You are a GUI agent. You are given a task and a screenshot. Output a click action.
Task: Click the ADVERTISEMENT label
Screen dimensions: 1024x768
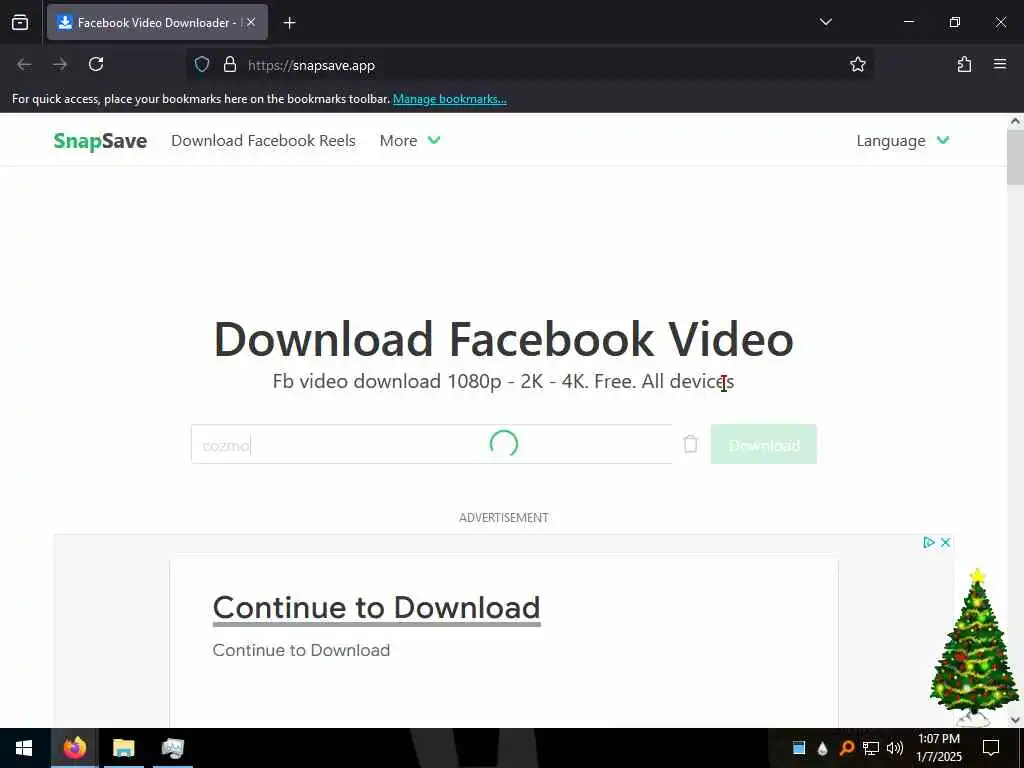point(504,517)
